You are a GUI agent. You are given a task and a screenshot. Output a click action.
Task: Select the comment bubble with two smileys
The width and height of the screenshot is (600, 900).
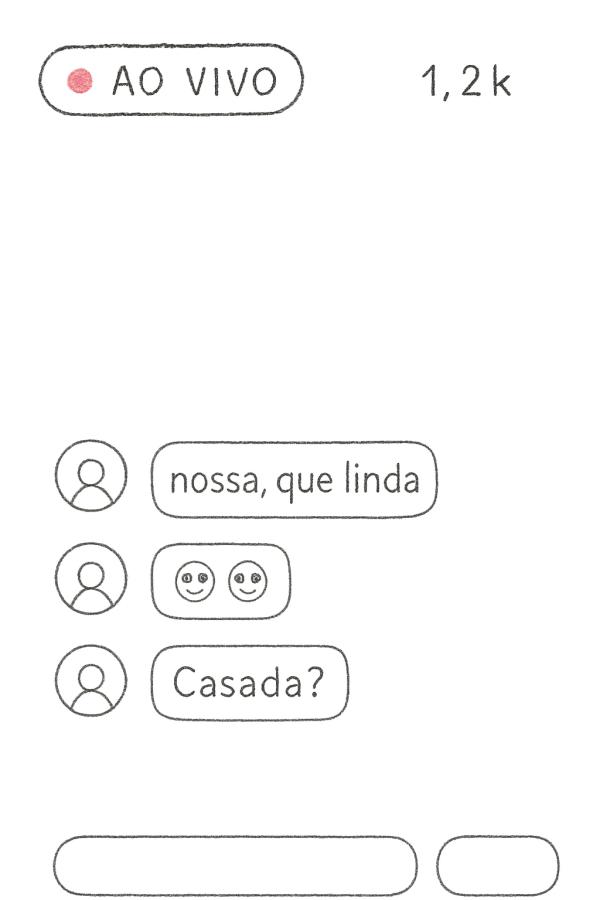(x=221, y=581)
